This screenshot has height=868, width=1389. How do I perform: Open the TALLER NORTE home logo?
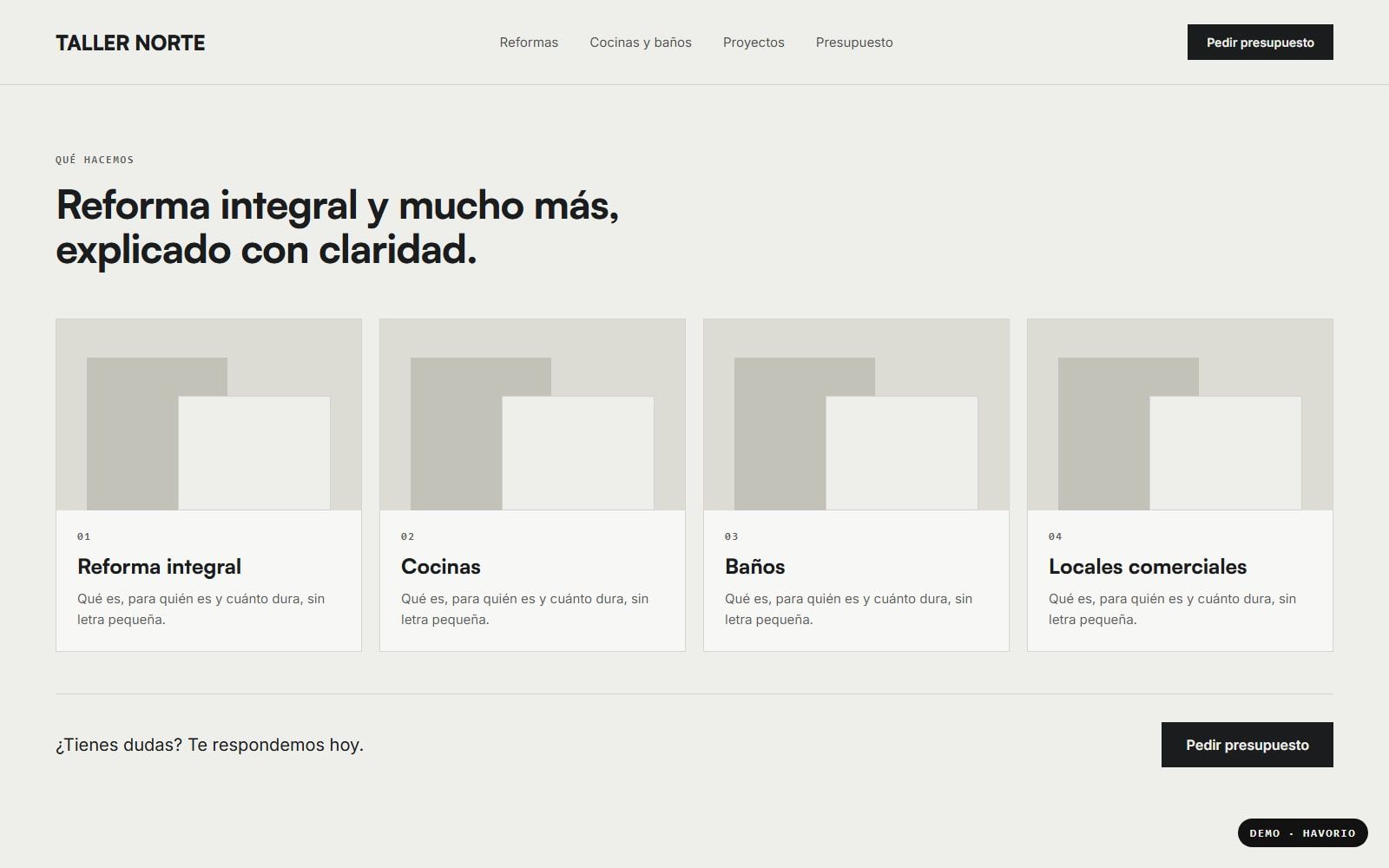coord(130,43)
